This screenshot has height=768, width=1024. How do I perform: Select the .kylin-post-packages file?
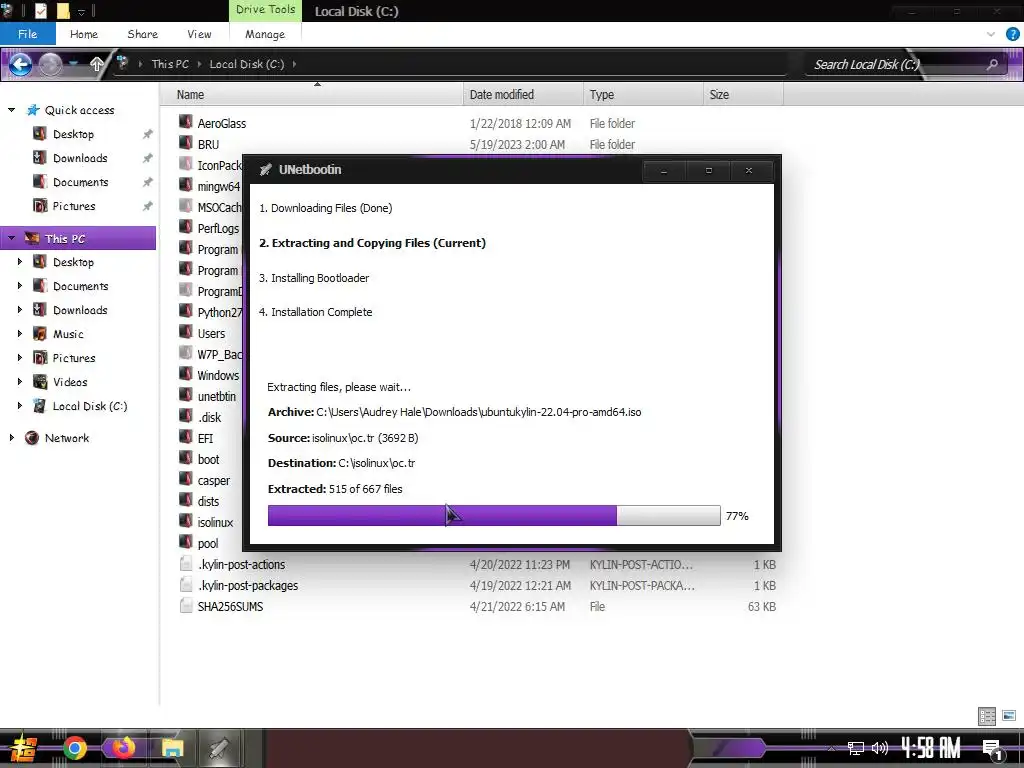(x=248, y=585)
